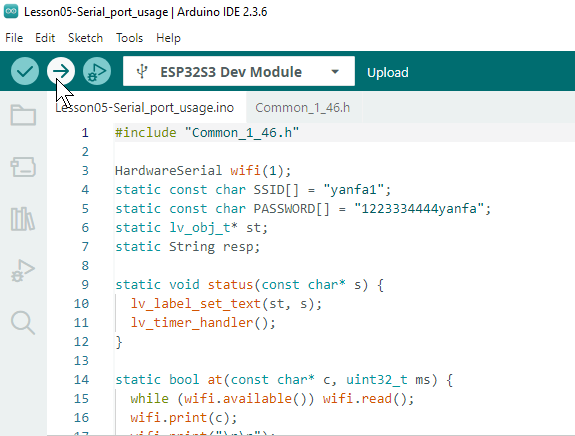Click the wifi.print(c); line
Screen dimensions: 575x436
pos(184,418)
